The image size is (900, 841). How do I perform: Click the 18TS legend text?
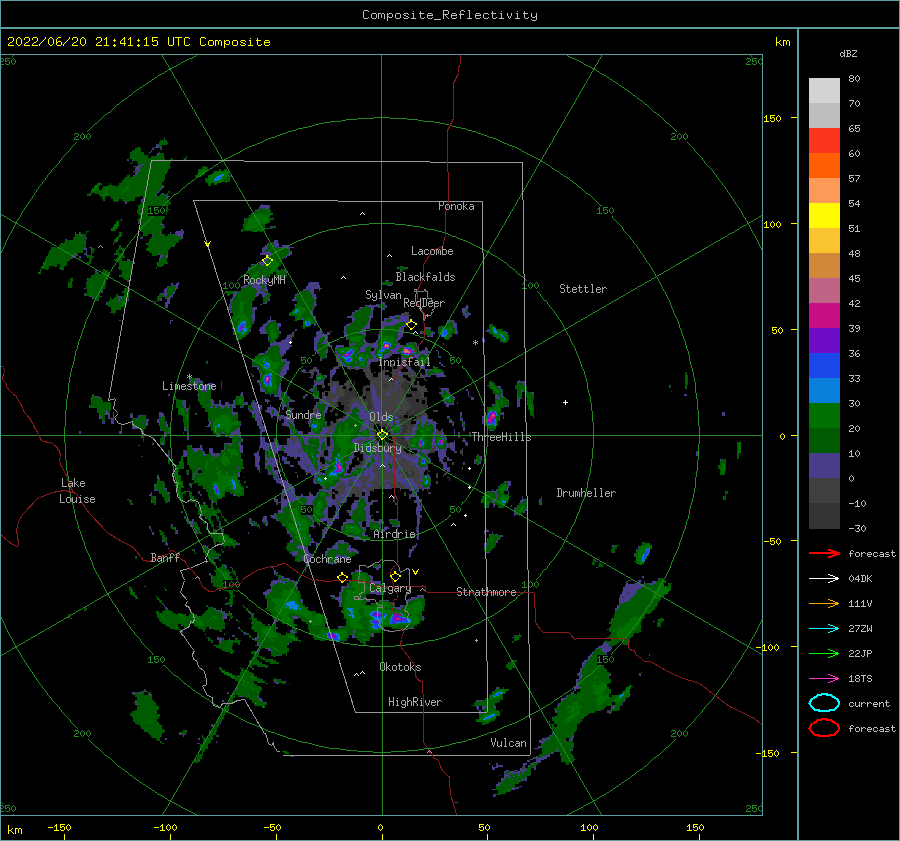point(860,679)
